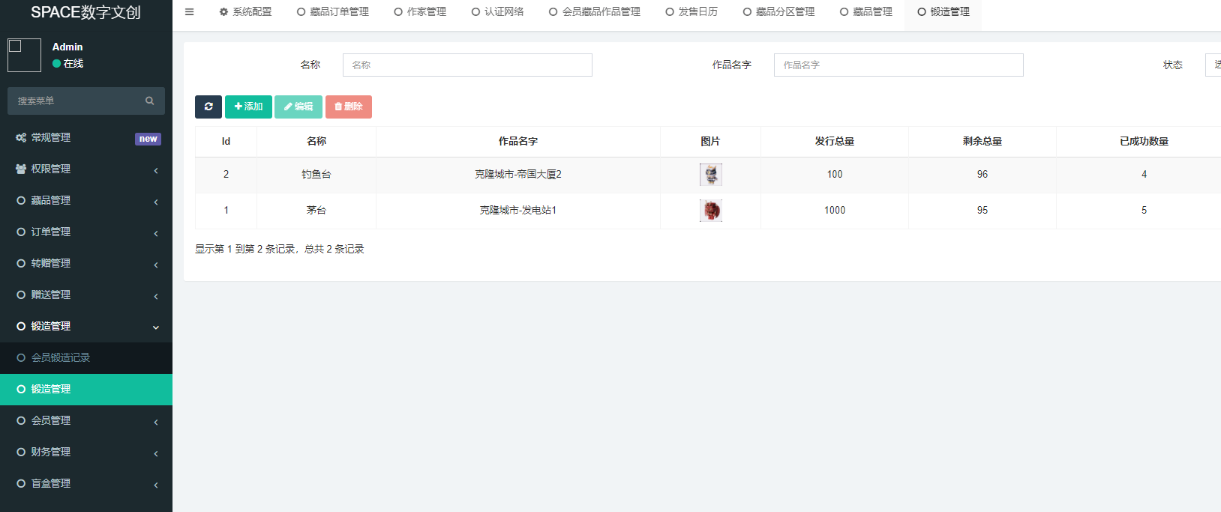The image size is (1221, 512).
Task: Click the 1000 issue total cell
Action: click(x=834, y=210)
